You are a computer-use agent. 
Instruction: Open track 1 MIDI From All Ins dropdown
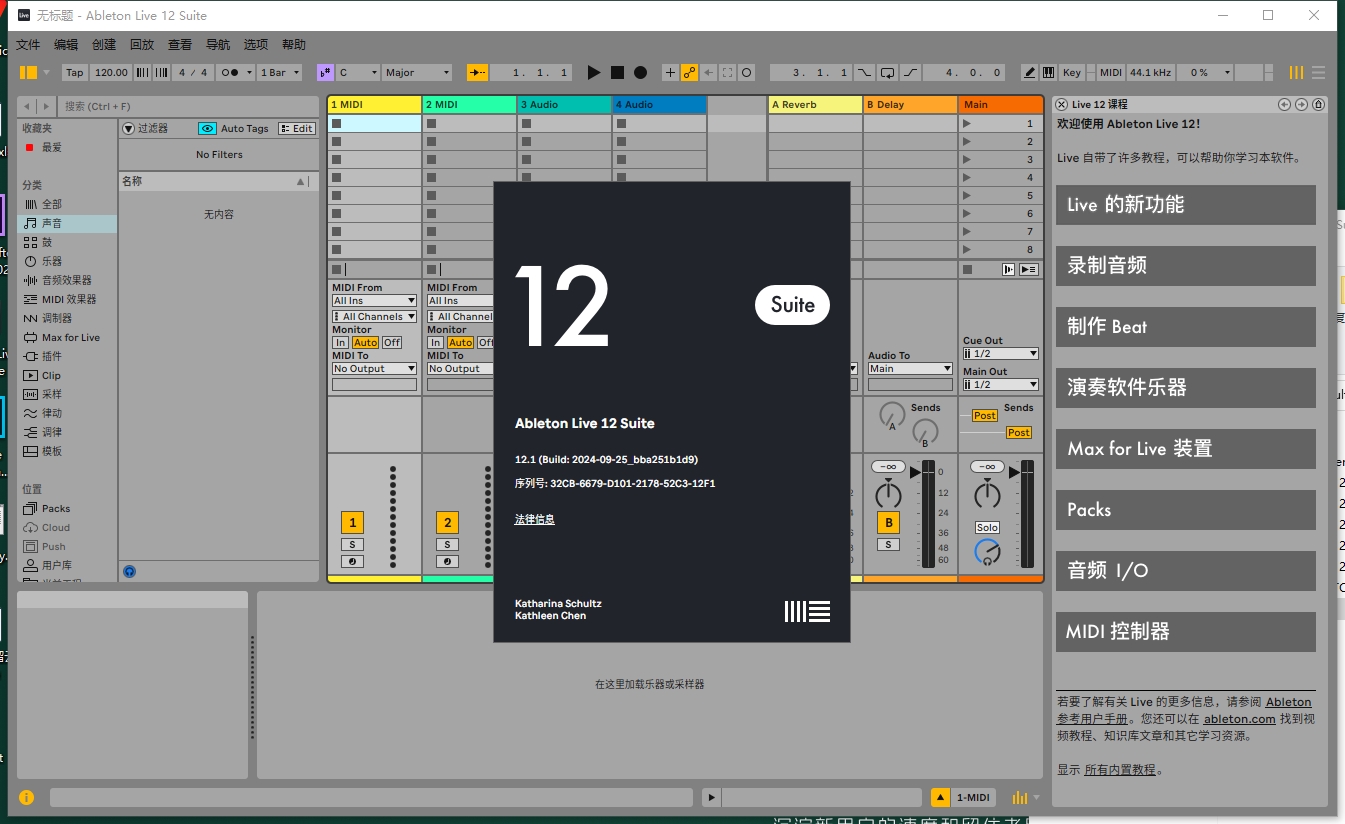click(374, 300)
